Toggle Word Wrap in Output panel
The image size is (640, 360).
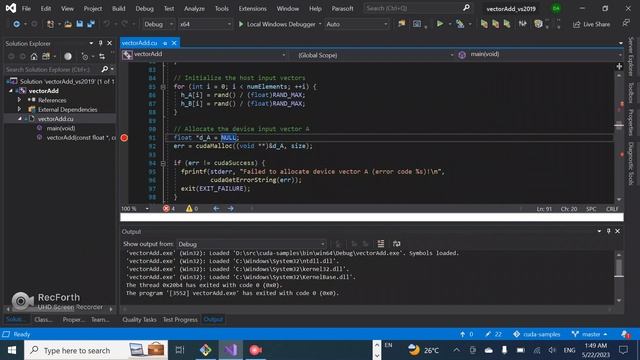pos(396,244)
